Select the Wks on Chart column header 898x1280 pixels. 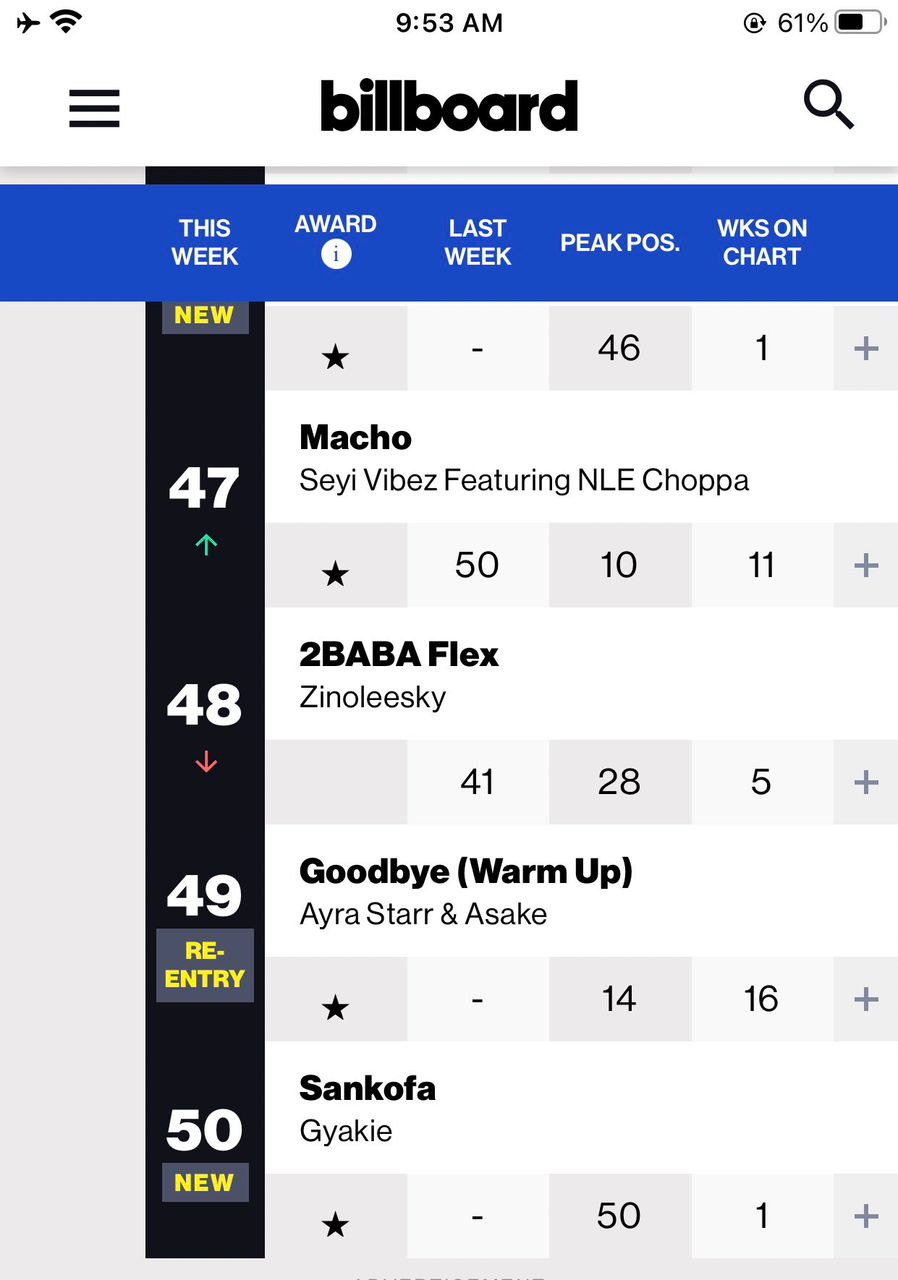(762, 243)
